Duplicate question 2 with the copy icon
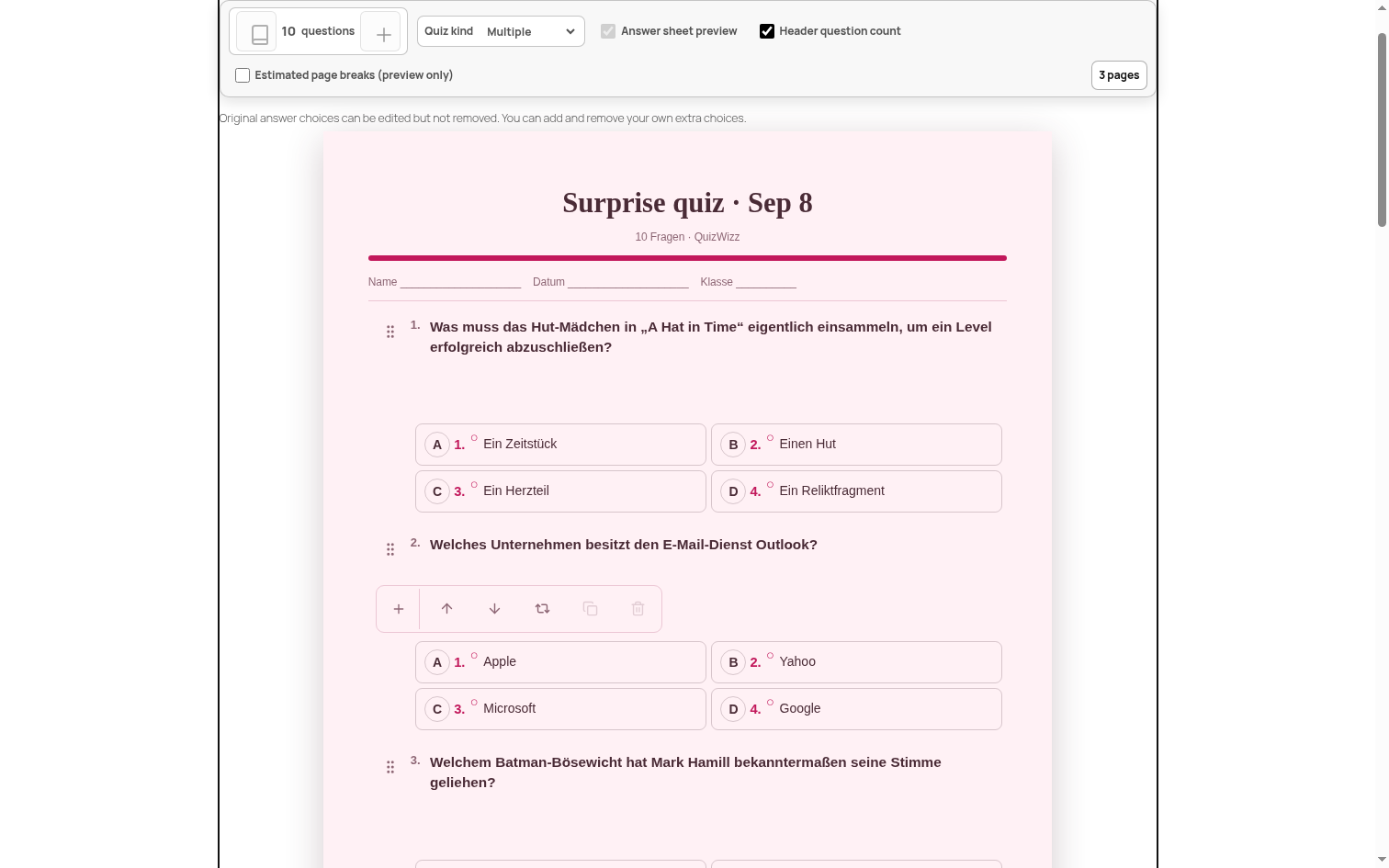Screen dimensions: 1389x868 pyautogui.click(x=590, y=609)
